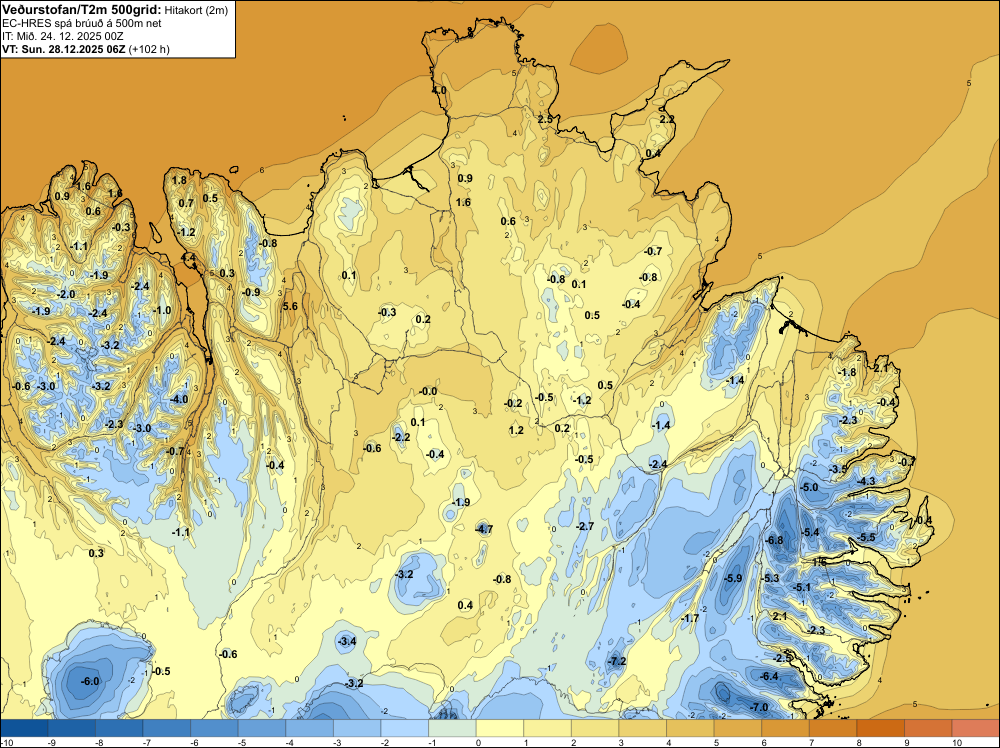This screenshot has height=748, width=1000.
Task: Select the '-5.9' temperature value
Action: coord(733,578)
